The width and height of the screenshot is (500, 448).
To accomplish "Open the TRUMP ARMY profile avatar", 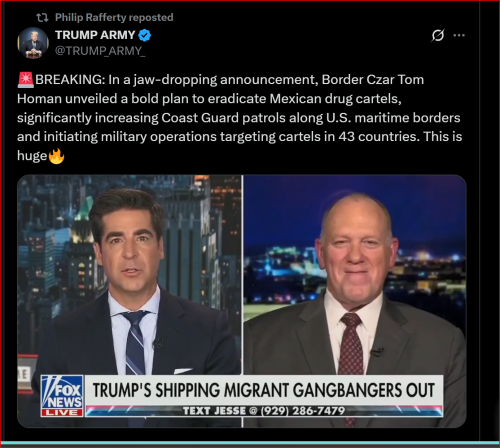I will (x=33, y=43).
